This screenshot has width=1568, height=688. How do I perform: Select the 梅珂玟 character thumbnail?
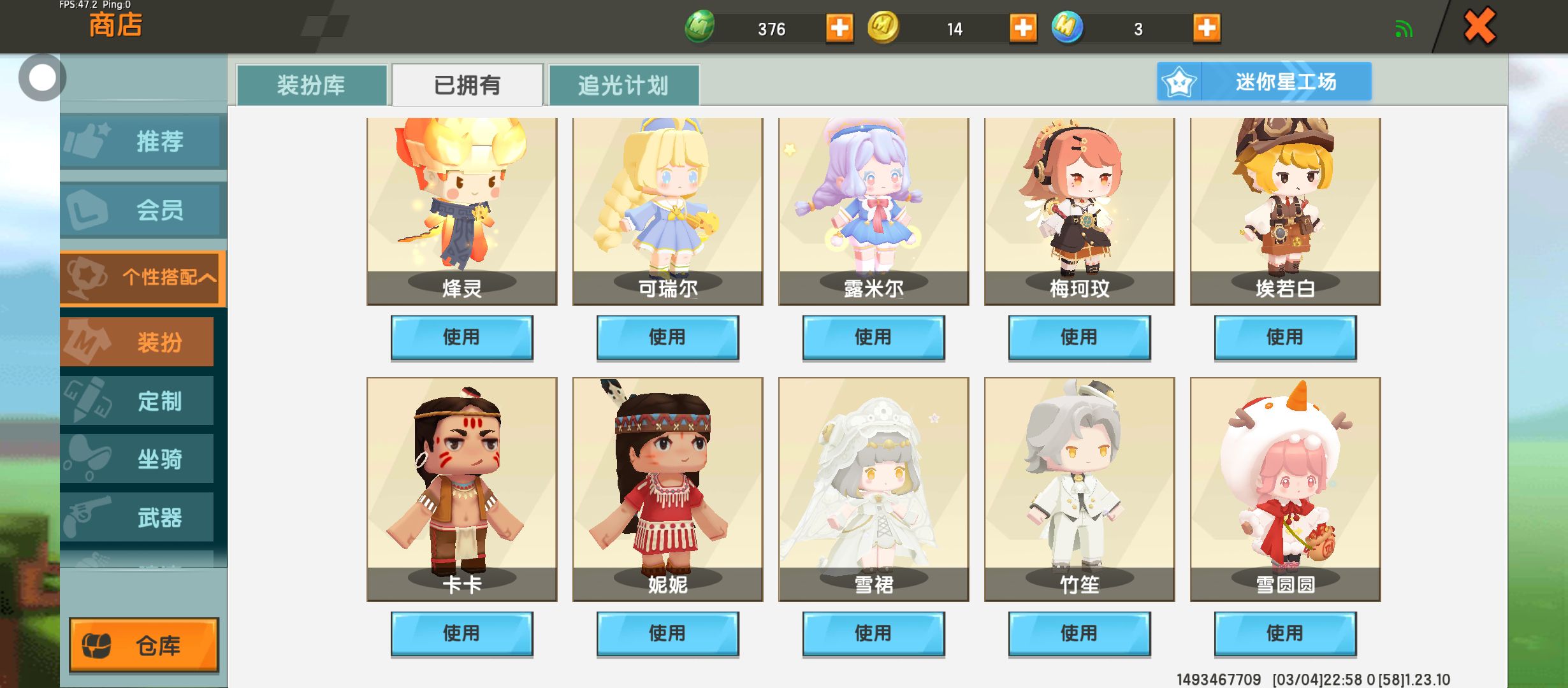point(1079,211)
